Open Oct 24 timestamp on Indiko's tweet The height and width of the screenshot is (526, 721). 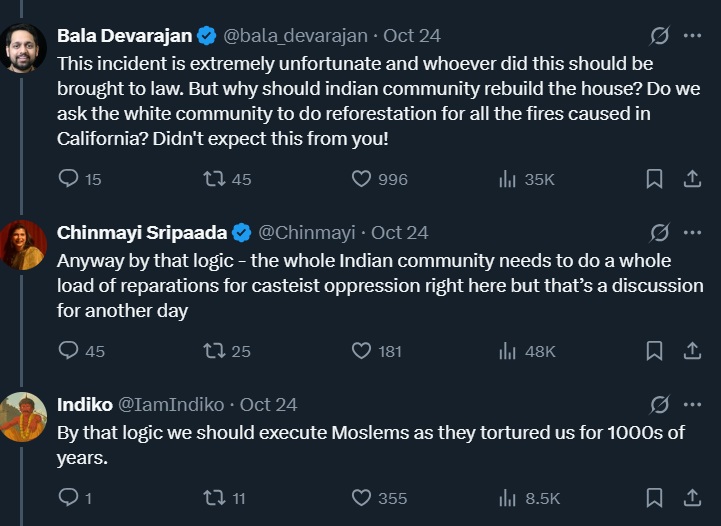(269, 405)
